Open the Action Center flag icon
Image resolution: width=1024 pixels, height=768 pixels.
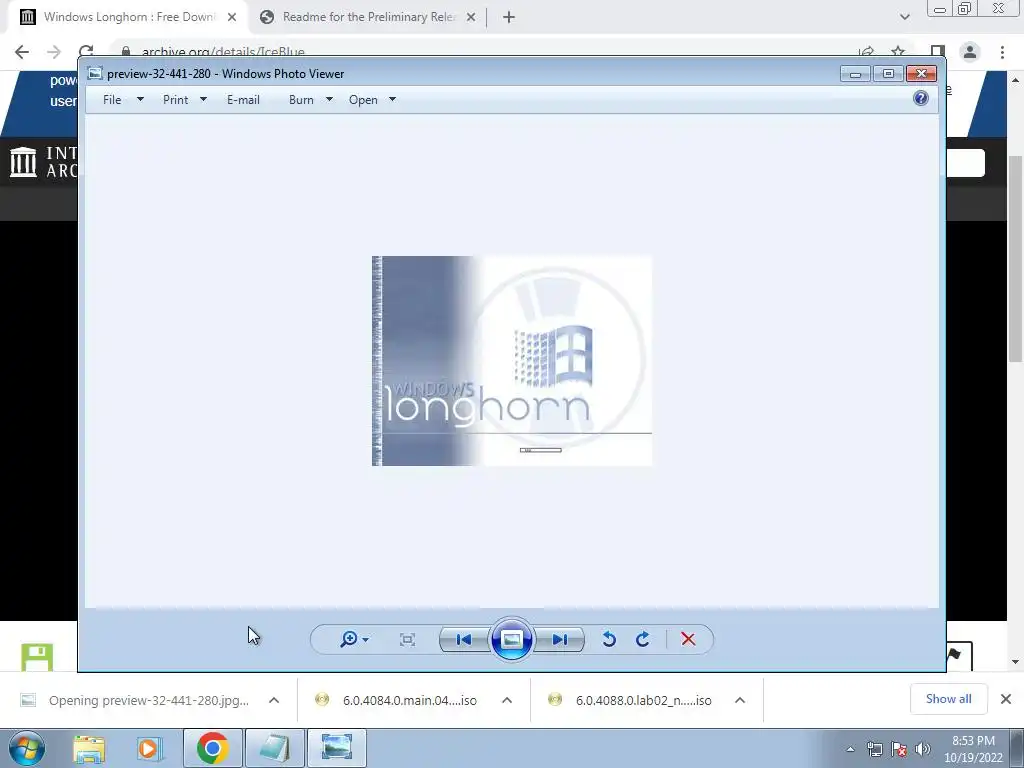tap(899, 749)
